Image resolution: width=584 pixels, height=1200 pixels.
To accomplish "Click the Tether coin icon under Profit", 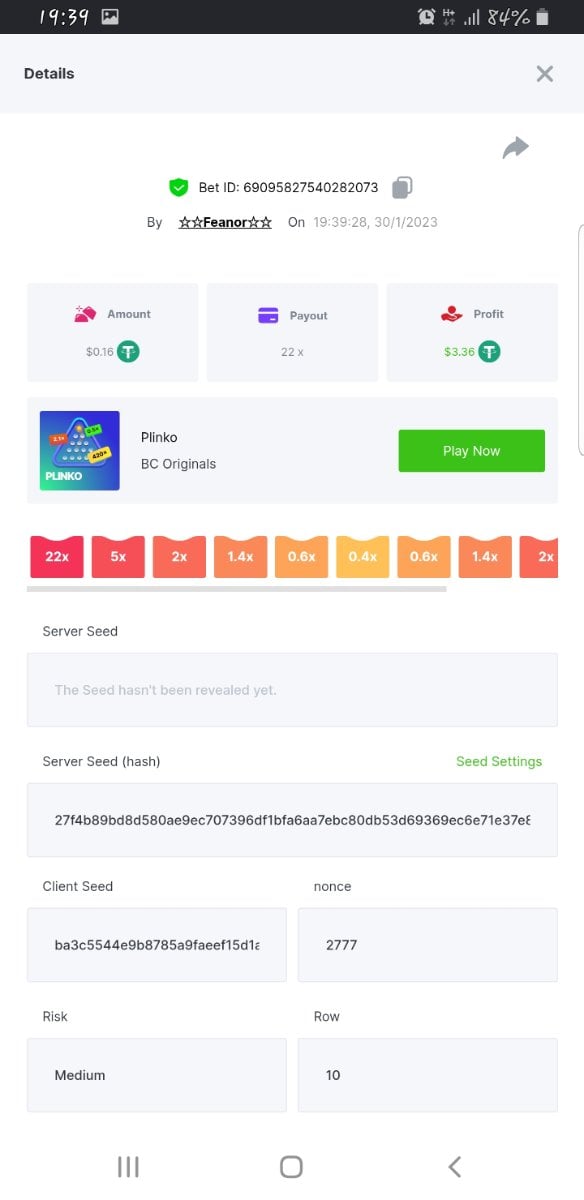I will click(489, 351).
